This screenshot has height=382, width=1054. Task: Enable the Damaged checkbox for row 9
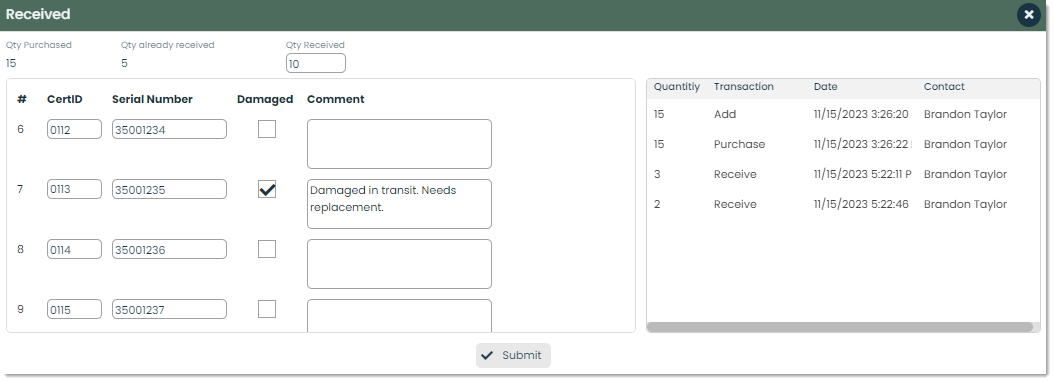point(267,309)
